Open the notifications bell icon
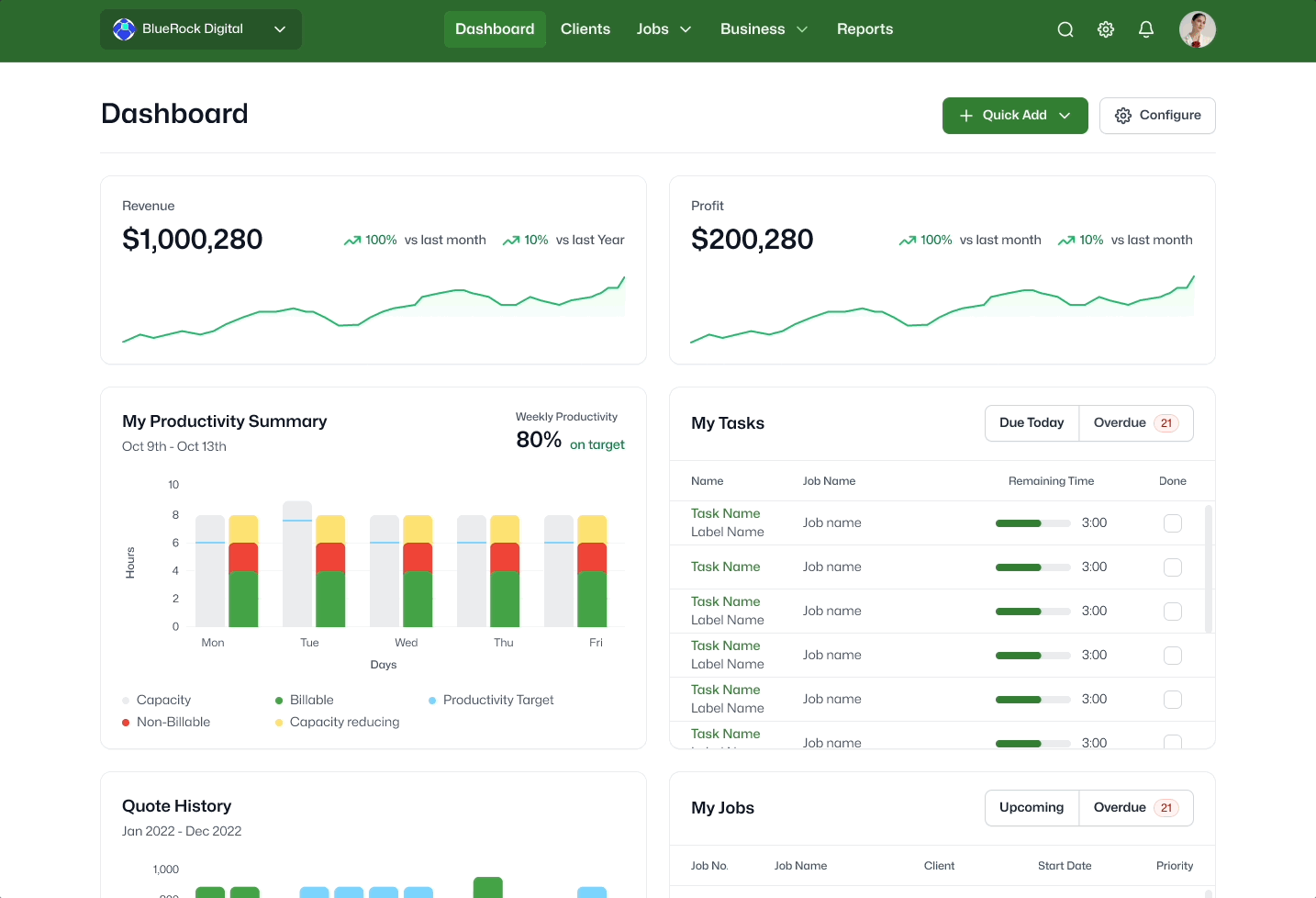The width and height of the screenshot is (1316, 898). pyautogui.click(x=1146, y=29)
